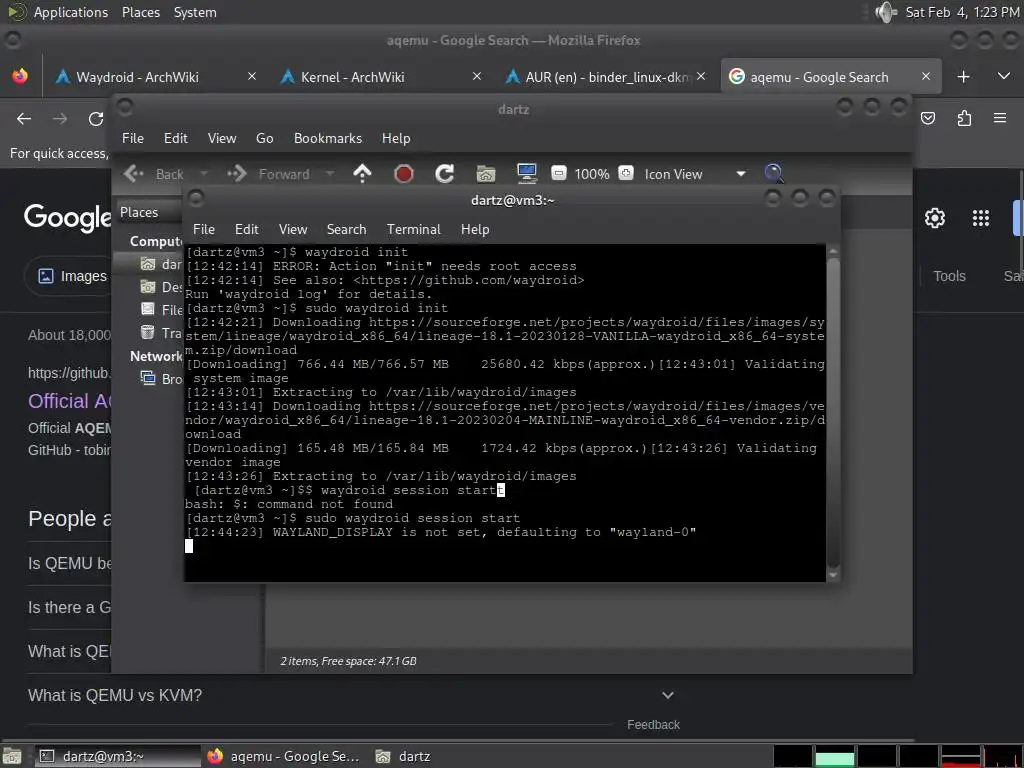Image resolution: width=1024 pixels, height=768 pixels.
Task: Open View menu in dartz file manager
Action: (222, 138)
